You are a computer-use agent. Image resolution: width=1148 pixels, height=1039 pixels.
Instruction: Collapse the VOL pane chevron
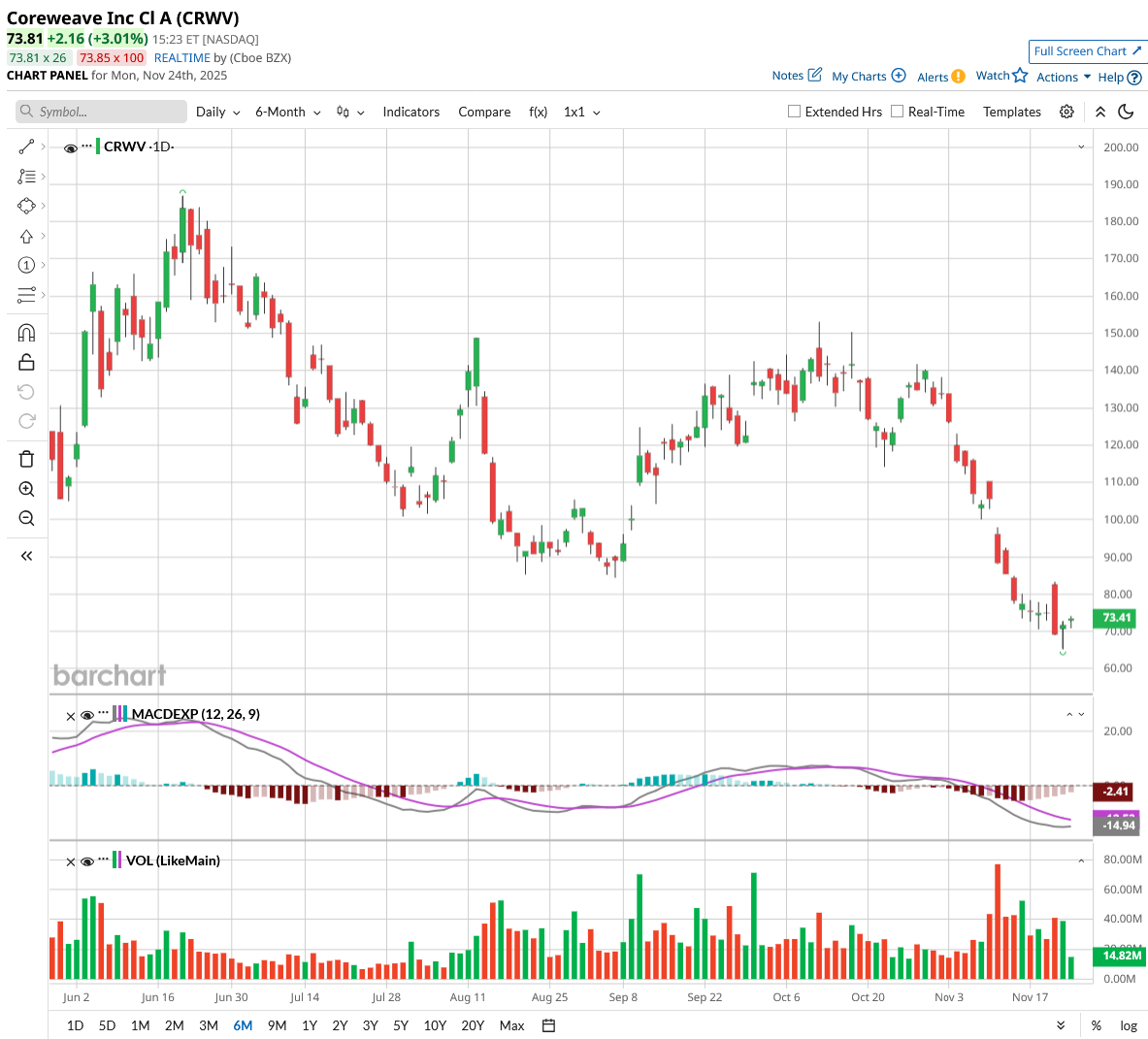1081,861
